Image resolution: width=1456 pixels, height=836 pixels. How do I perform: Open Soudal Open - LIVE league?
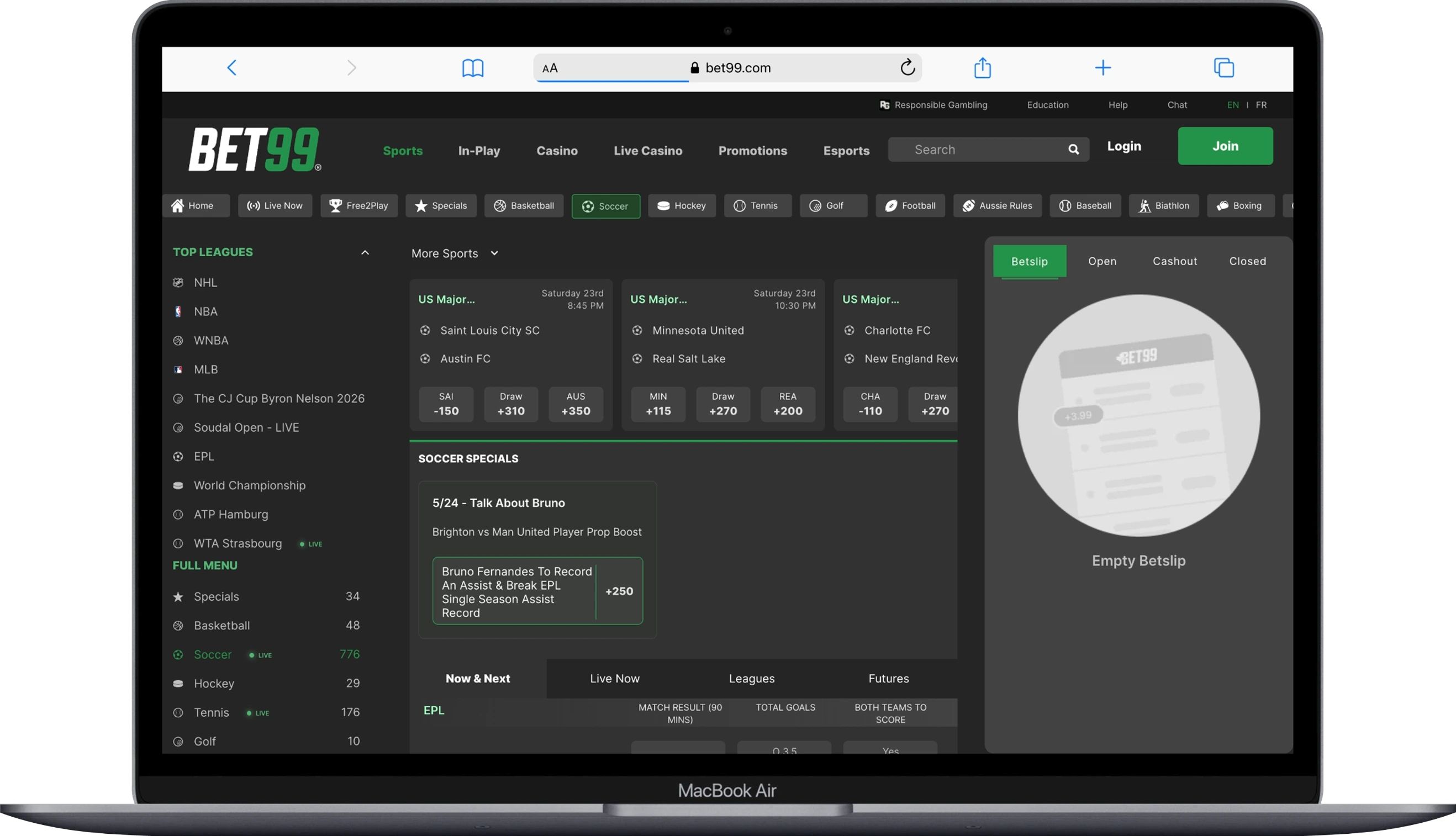point(246,427)
